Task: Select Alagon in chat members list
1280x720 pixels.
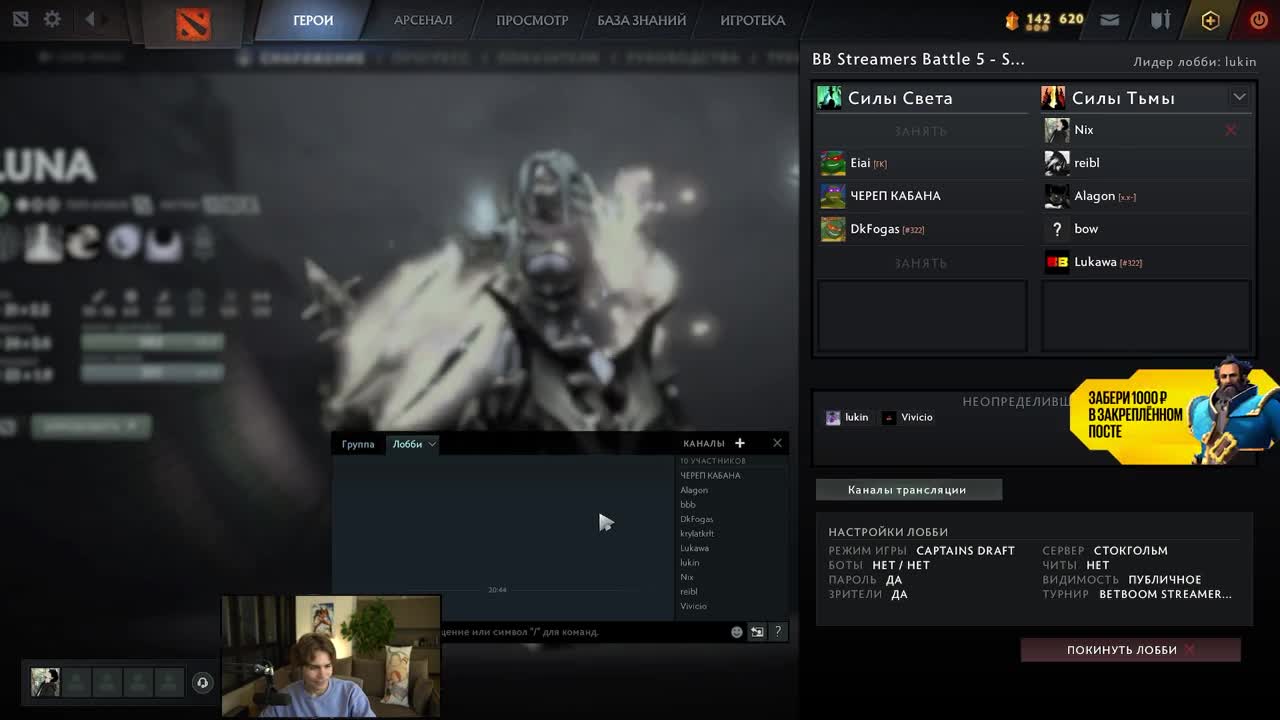Action: [694, 490]
